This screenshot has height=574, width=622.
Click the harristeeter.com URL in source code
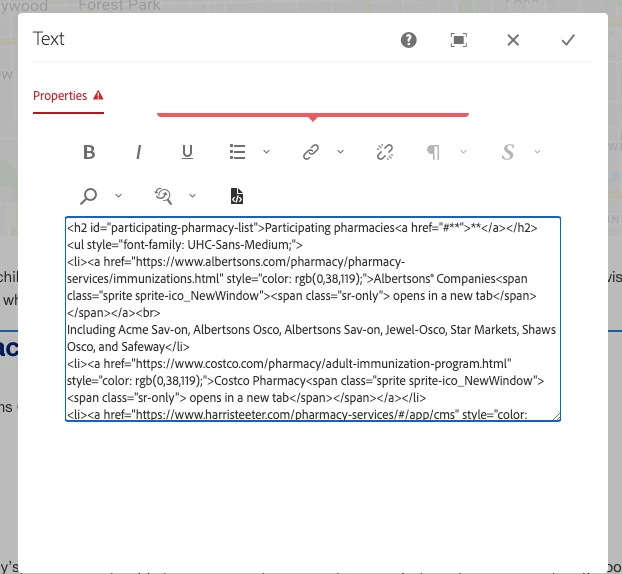[x=295, y=415]
